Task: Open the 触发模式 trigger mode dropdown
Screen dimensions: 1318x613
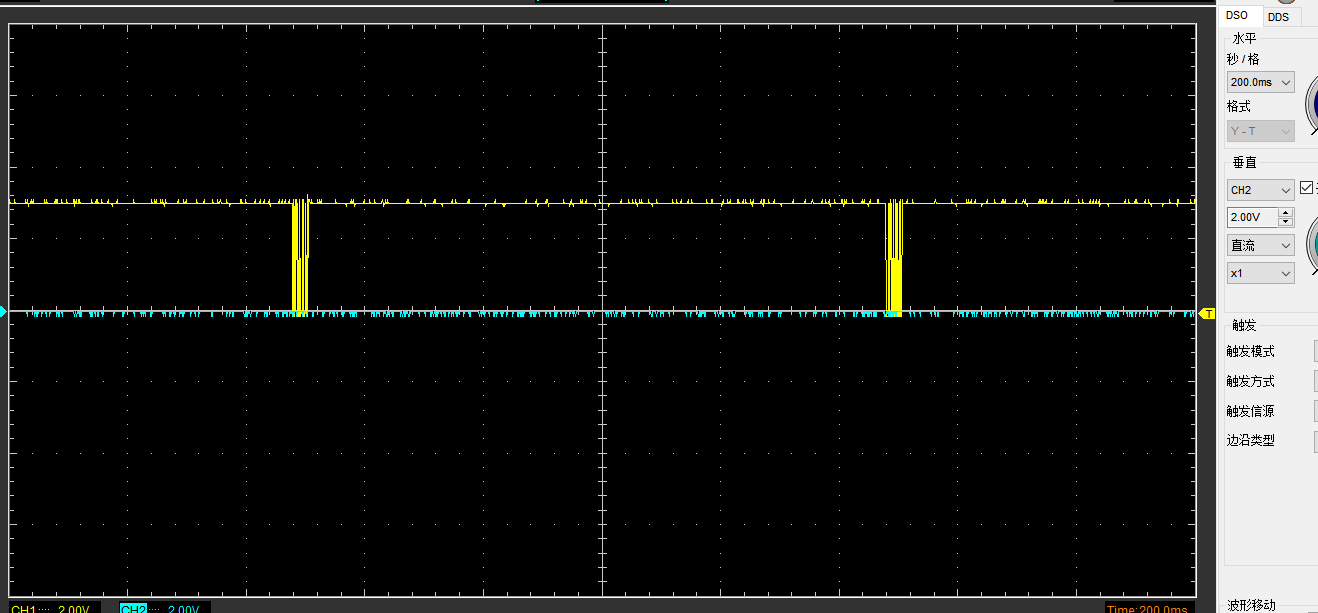Action: [x=1315, y=351]
